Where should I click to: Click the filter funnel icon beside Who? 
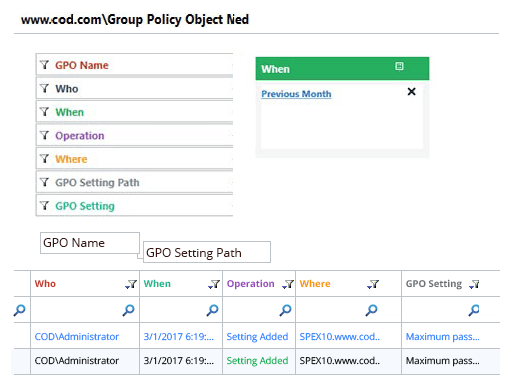[x=44, y=88]
